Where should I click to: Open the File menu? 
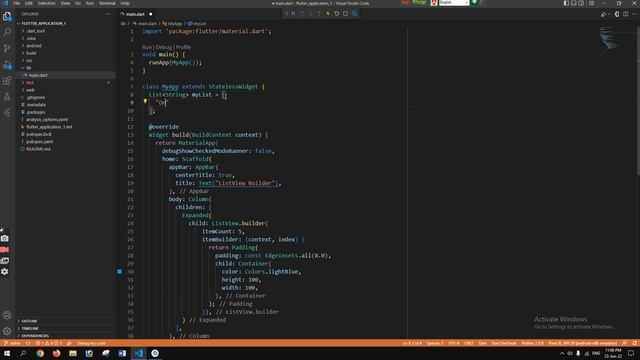click(x=17, y=3)
